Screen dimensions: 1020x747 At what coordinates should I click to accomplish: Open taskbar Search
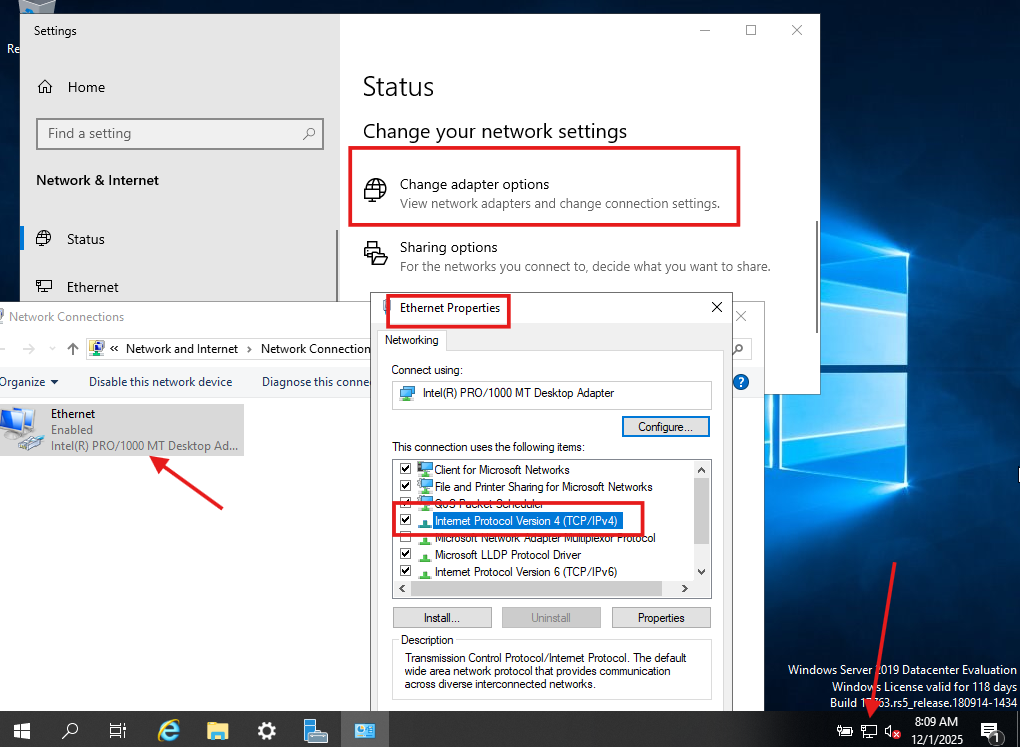point(70,730)
